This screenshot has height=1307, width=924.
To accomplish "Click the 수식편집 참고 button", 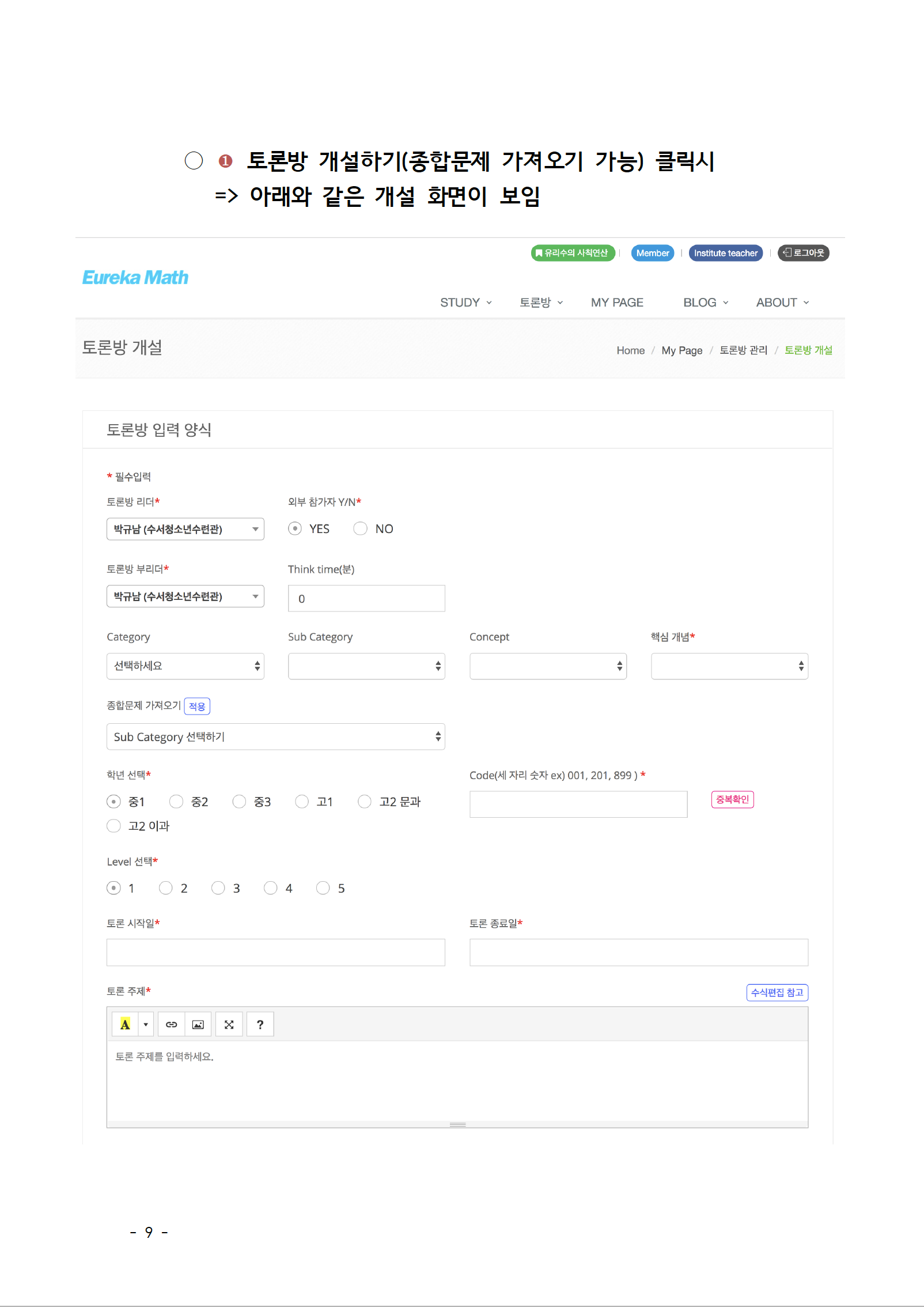I will pyautogui.click(x=777, y=992).
